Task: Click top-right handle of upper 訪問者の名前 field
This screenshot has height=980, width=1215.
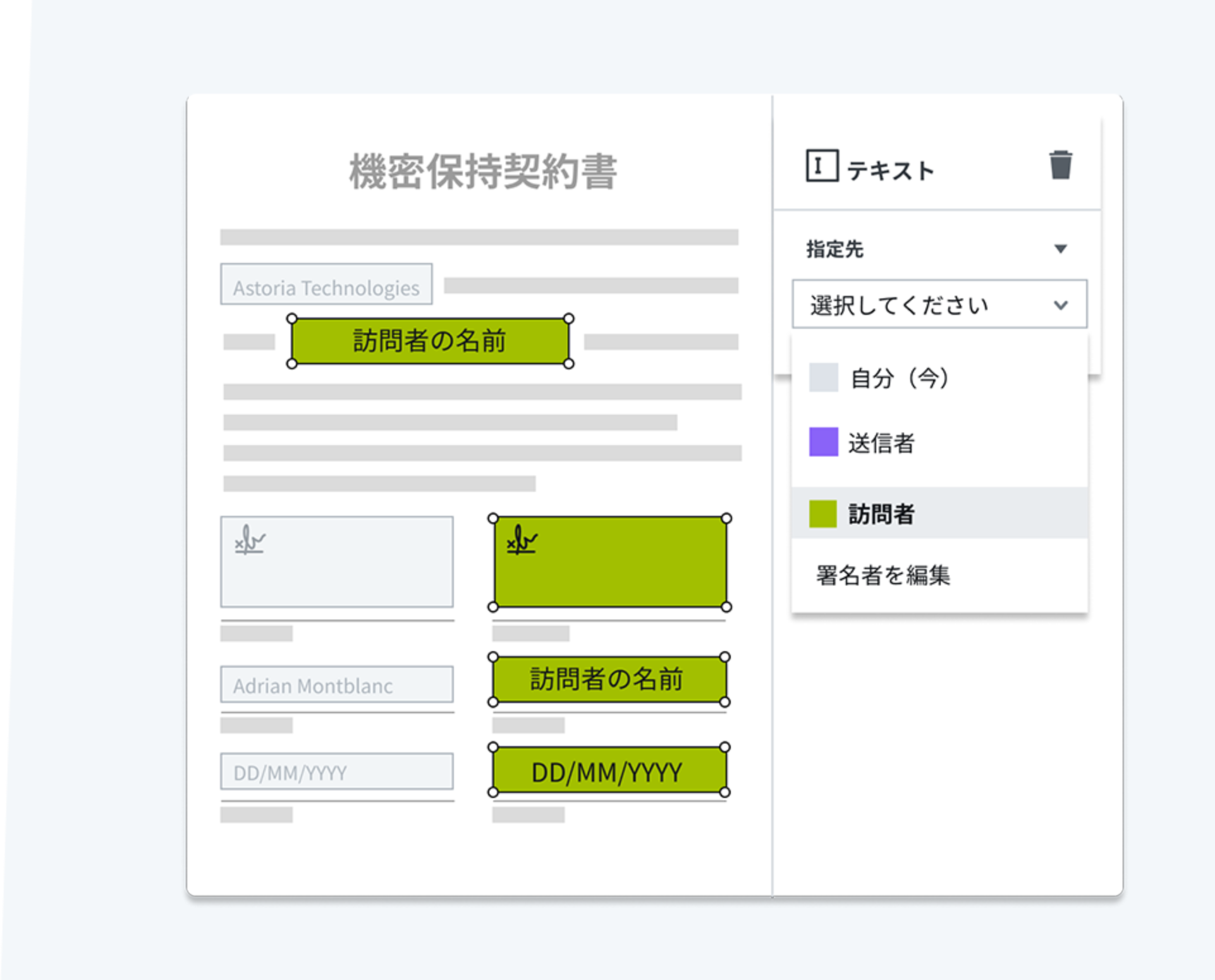Action: [x=568, y=318]
